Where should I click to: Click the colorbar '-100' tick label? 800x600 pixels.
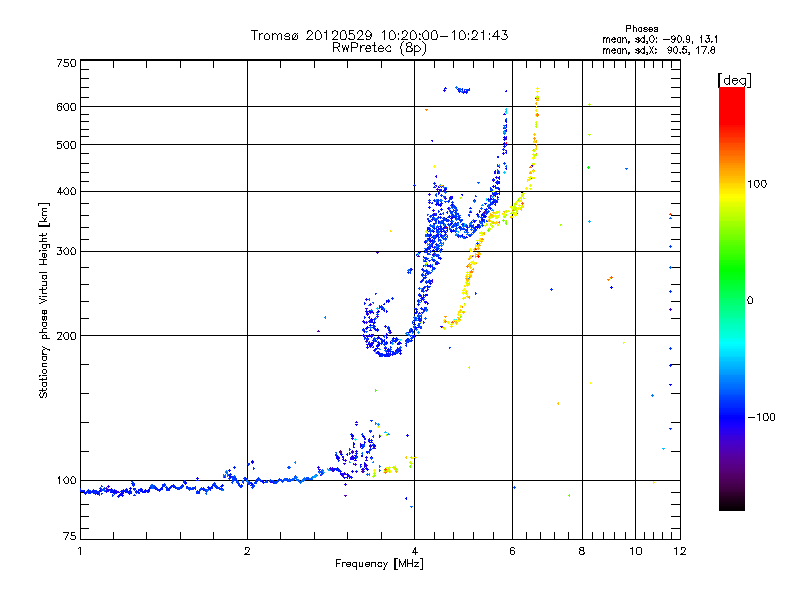tap(761, 417)
